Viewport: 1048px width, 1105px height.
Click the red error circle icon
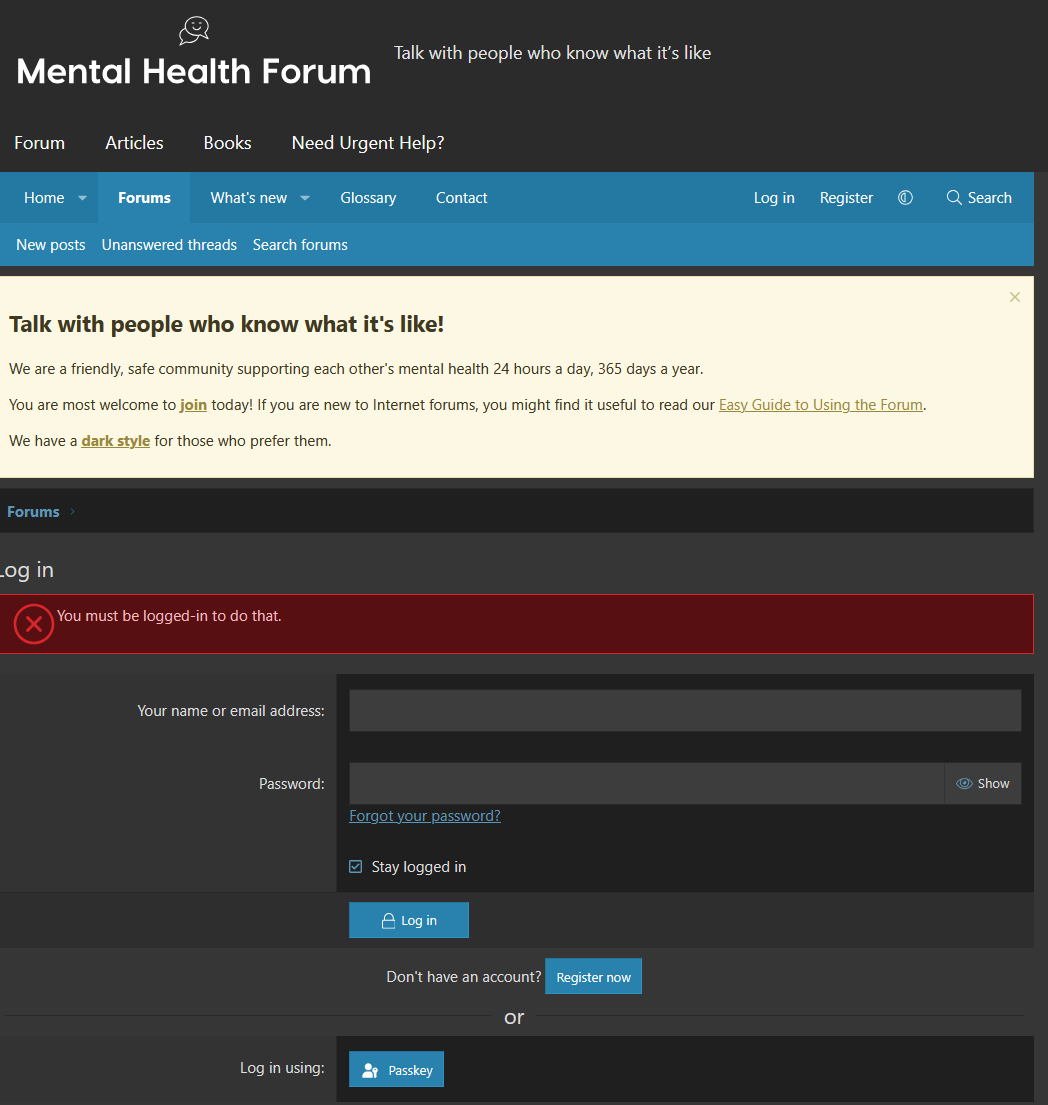pos(33,624)
